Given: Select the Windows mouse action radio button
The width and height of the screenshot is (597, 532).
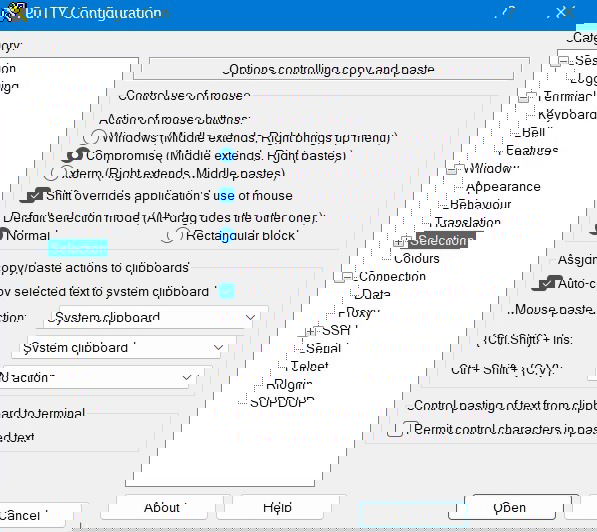Looking at the screenshot, I should coord(94,138).
